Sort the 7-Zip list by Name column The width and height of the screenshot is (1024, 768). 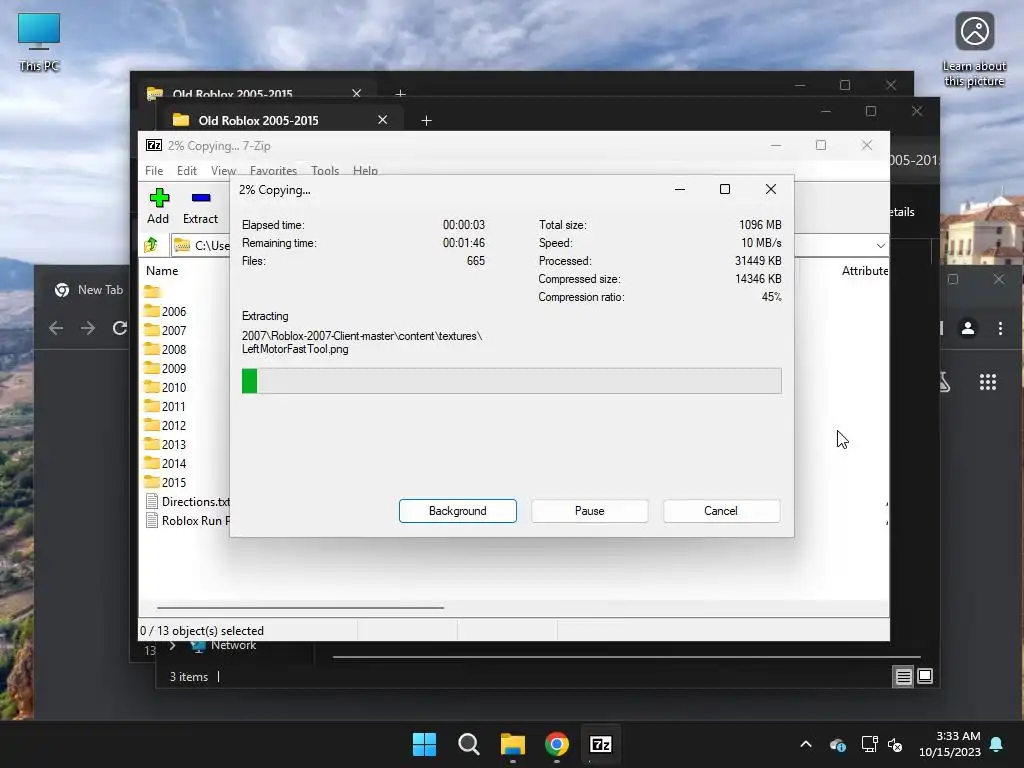[x=162, y=270]
